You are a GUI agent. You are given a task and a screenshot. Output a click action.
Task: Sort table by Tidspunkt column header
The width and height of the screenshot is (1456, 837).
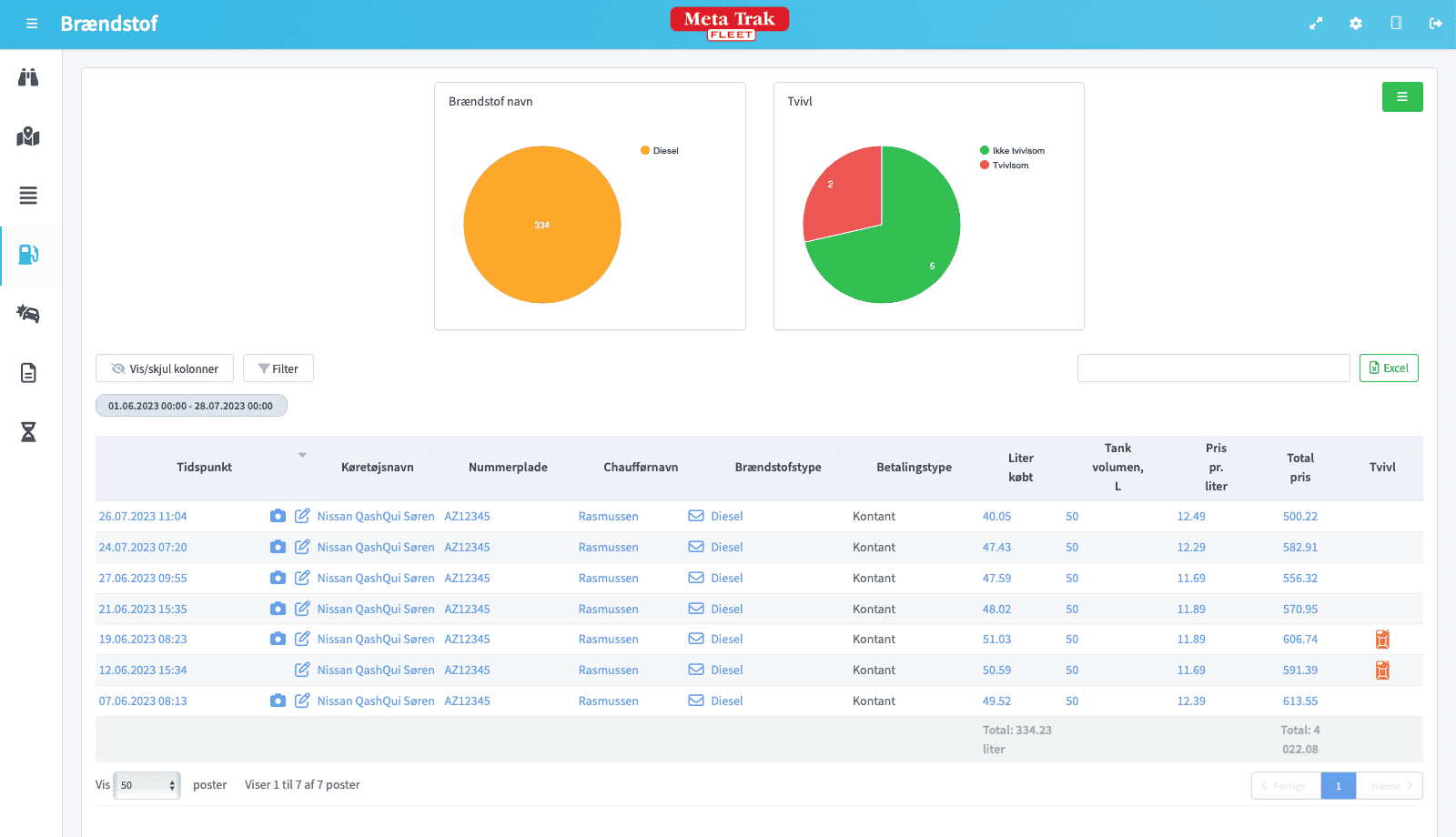pyautogui.click(x=205, y=468)
